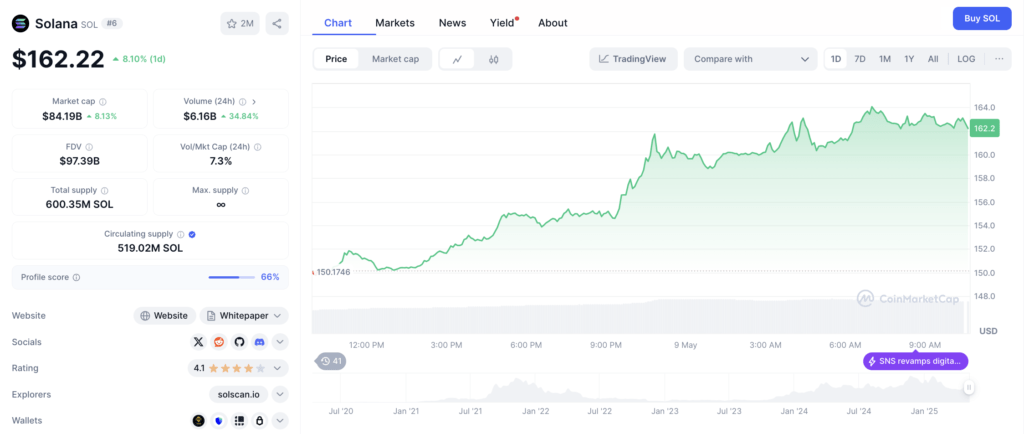Click the Solana logo icon
The width and height of the screenshot is (1024, 434).
(x=21, y=24)
